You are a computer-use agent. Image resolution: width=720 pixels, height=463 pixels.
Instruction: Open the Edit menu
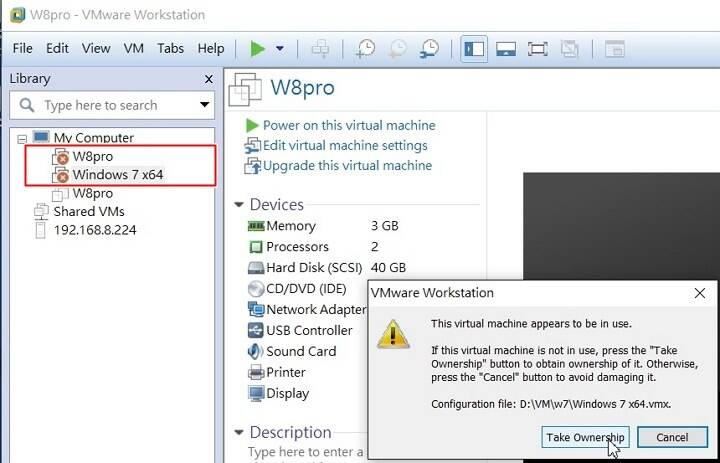(57, 48)
